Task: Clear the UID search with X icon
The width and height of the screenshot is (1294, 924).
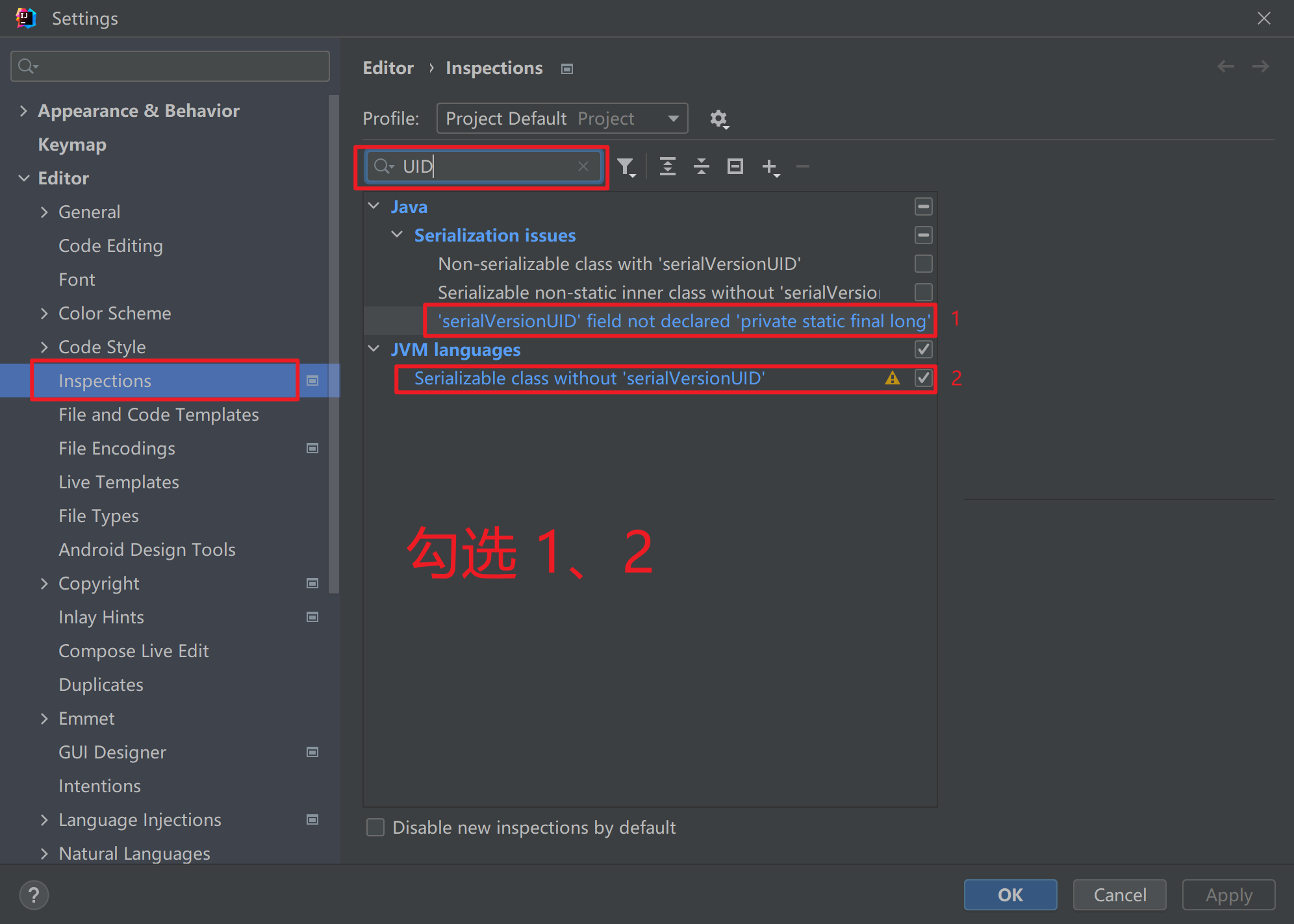Action: tap(583, 166)
